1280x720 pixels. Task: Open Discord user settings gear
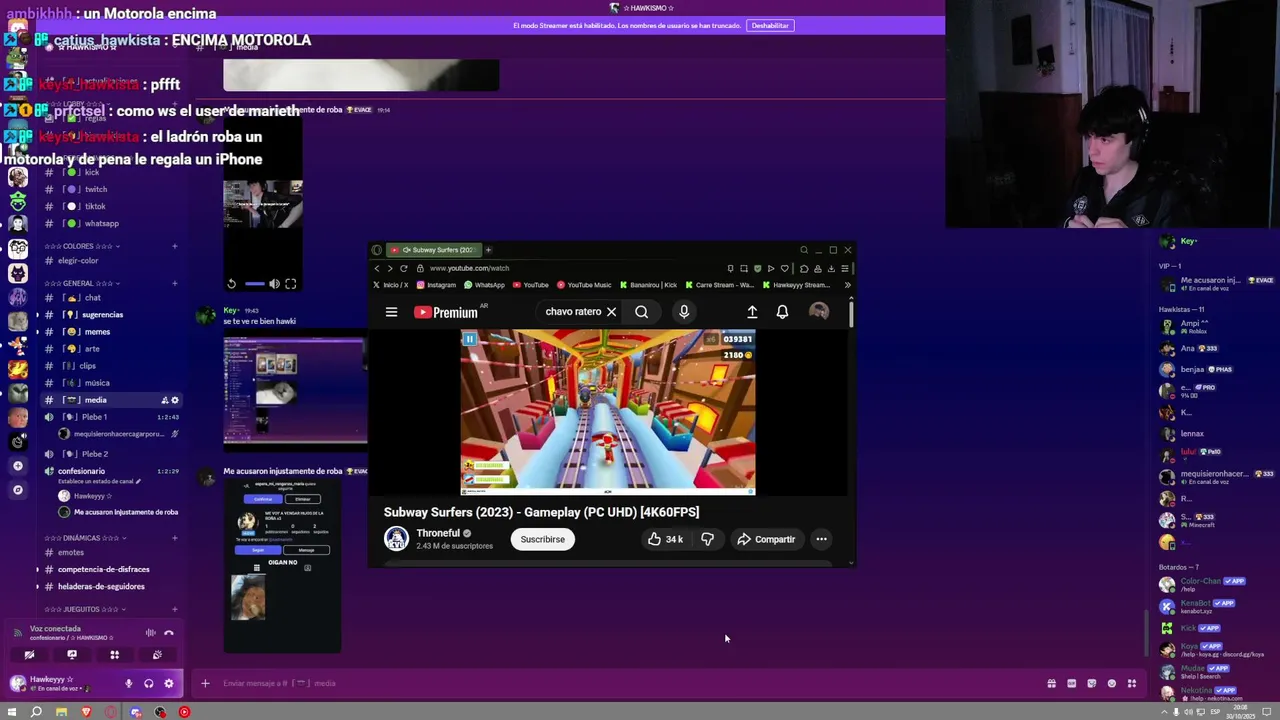168,683
